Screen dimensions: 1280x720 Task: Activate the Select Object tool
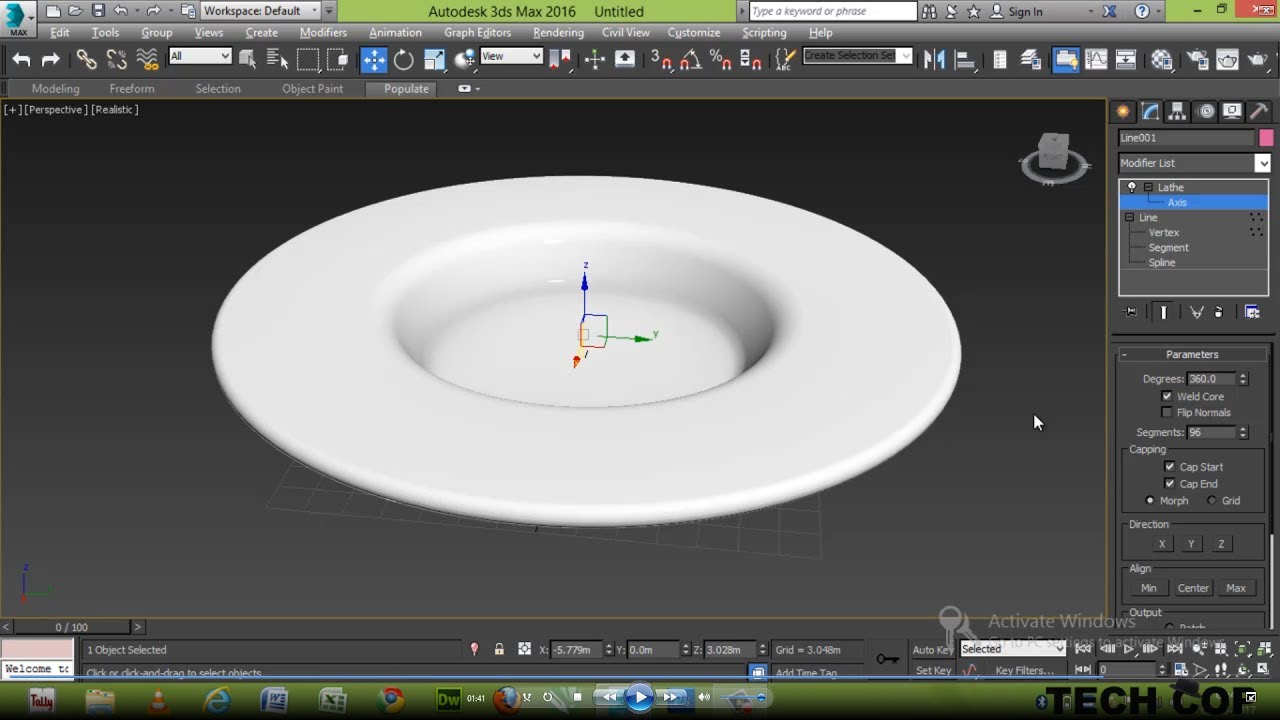(248, 60)
